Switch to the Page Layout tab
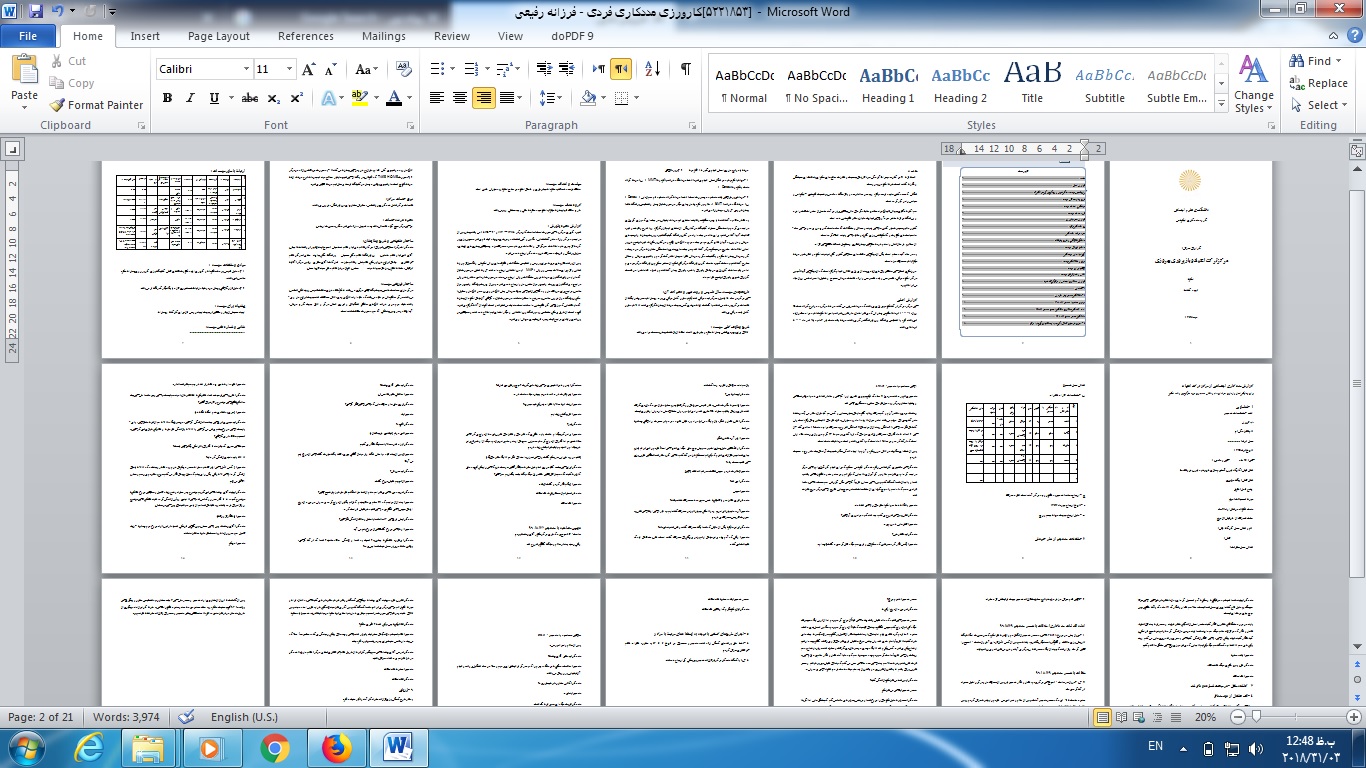Image resolution: width=1366 pixels, height=768 pixels. [218, 36]
